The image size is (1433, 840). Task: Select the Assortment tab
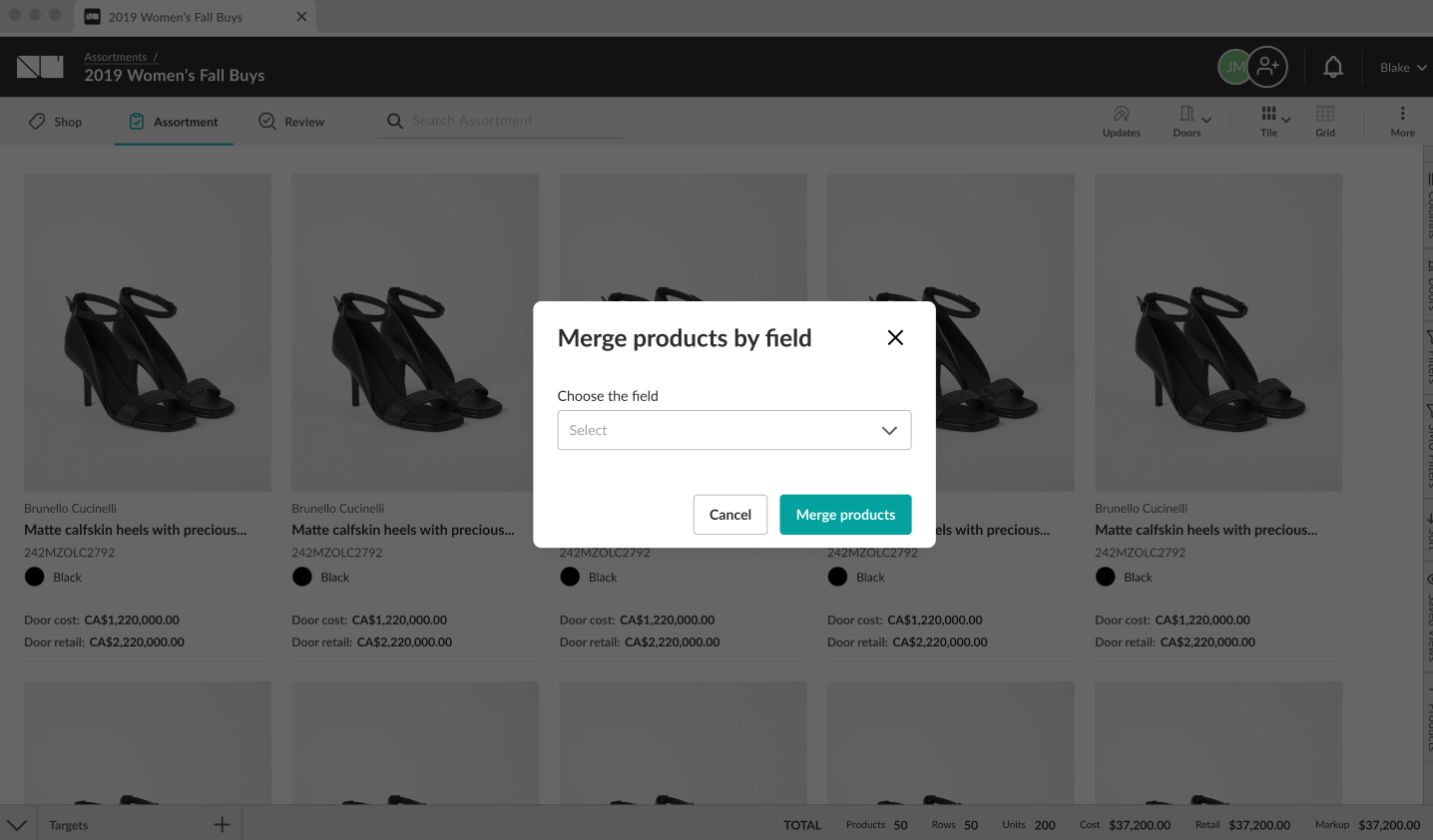tap(174, 122)
